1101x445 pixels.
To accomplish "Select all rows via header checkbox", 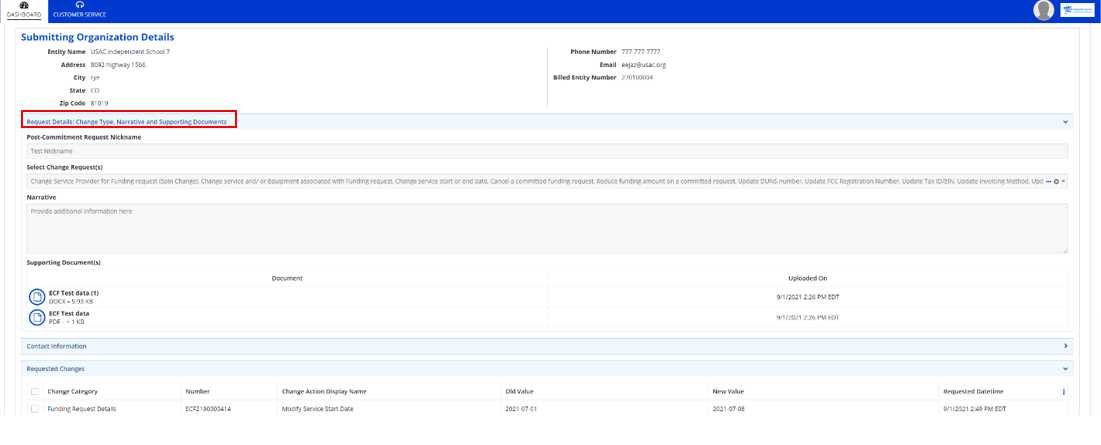I will (x=34, y=392).
